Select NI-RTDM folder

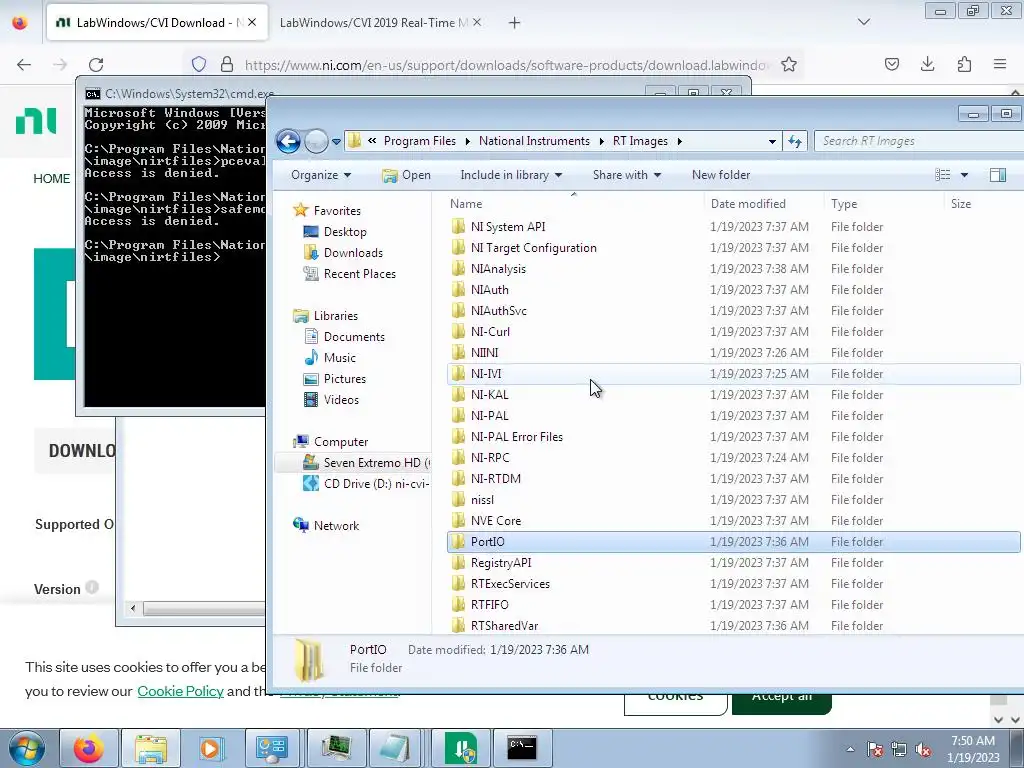(496, 479)
